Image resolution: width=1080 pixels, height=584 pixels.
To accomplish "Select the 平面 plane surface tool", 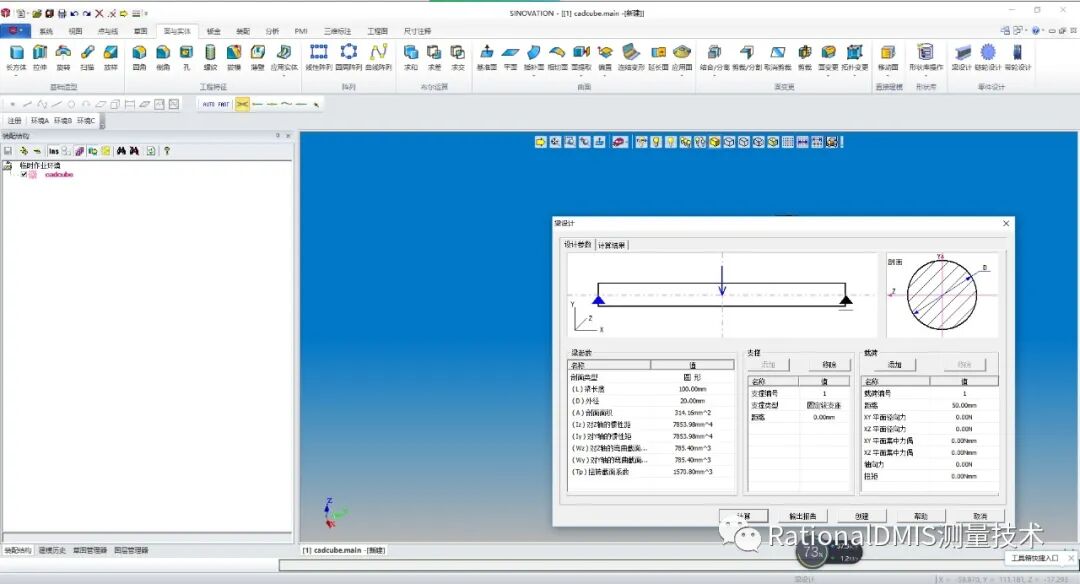I will click(510, 56).
